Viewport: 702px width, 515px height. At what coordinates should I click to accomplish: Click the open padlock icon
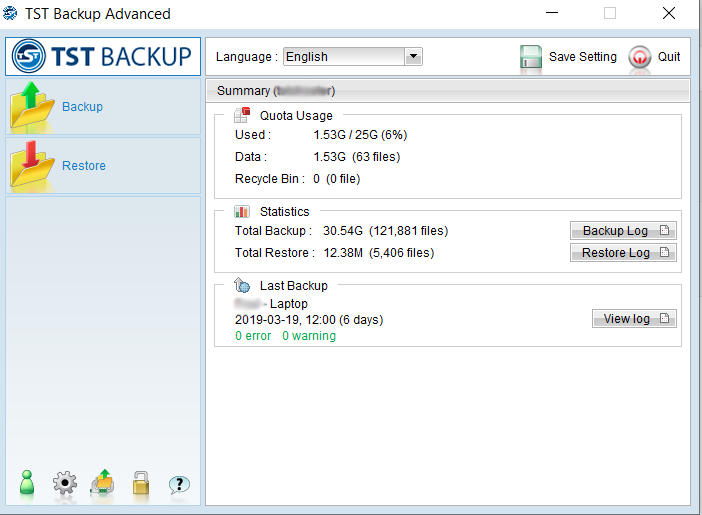coord(141,483)
